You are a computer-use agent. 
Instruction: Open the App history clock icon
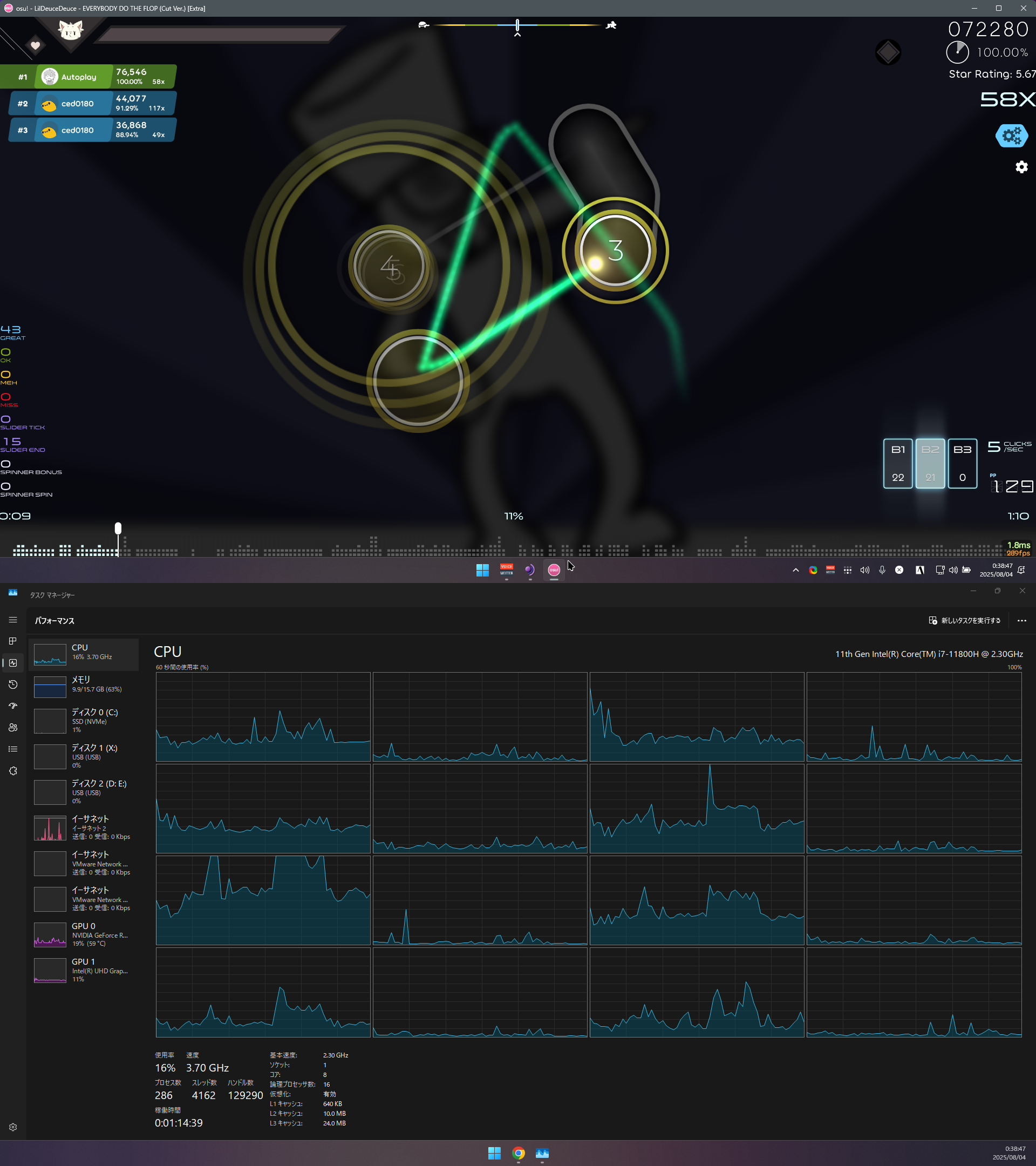(x=13, y=684)
